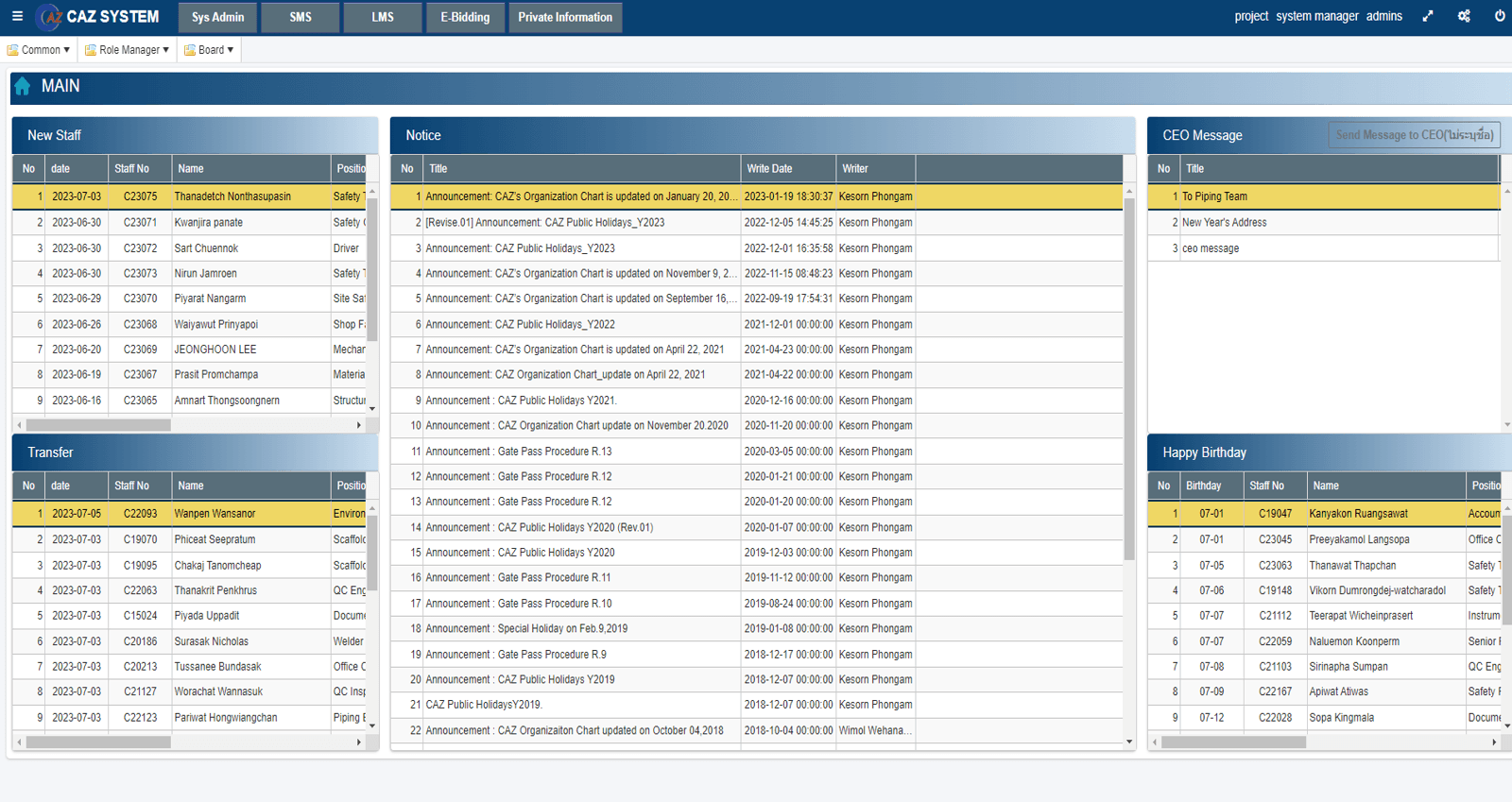The image size is (1512, 802).
Task: Open the E-Bidding tab
Action: point(465,17)
